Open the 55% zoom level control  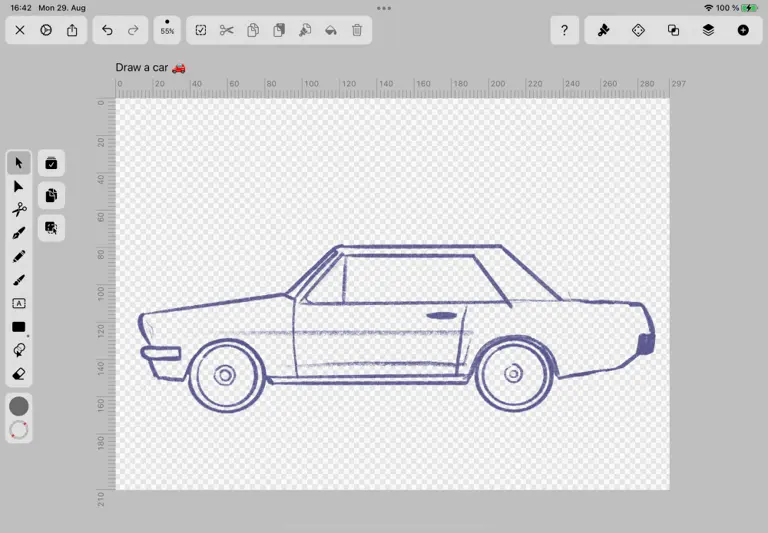(x=167, y=30)
